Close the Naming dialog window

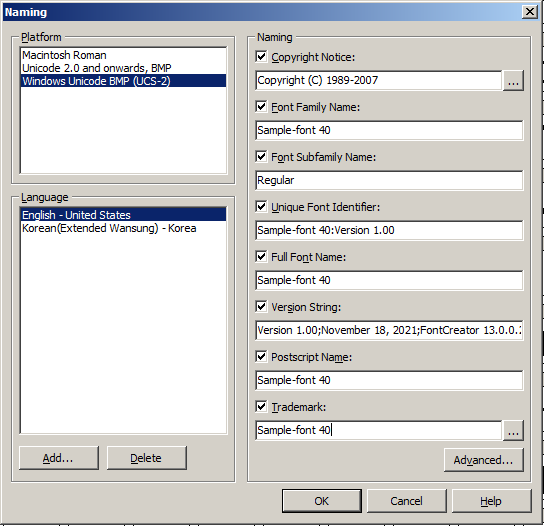(x=530, y=12)
